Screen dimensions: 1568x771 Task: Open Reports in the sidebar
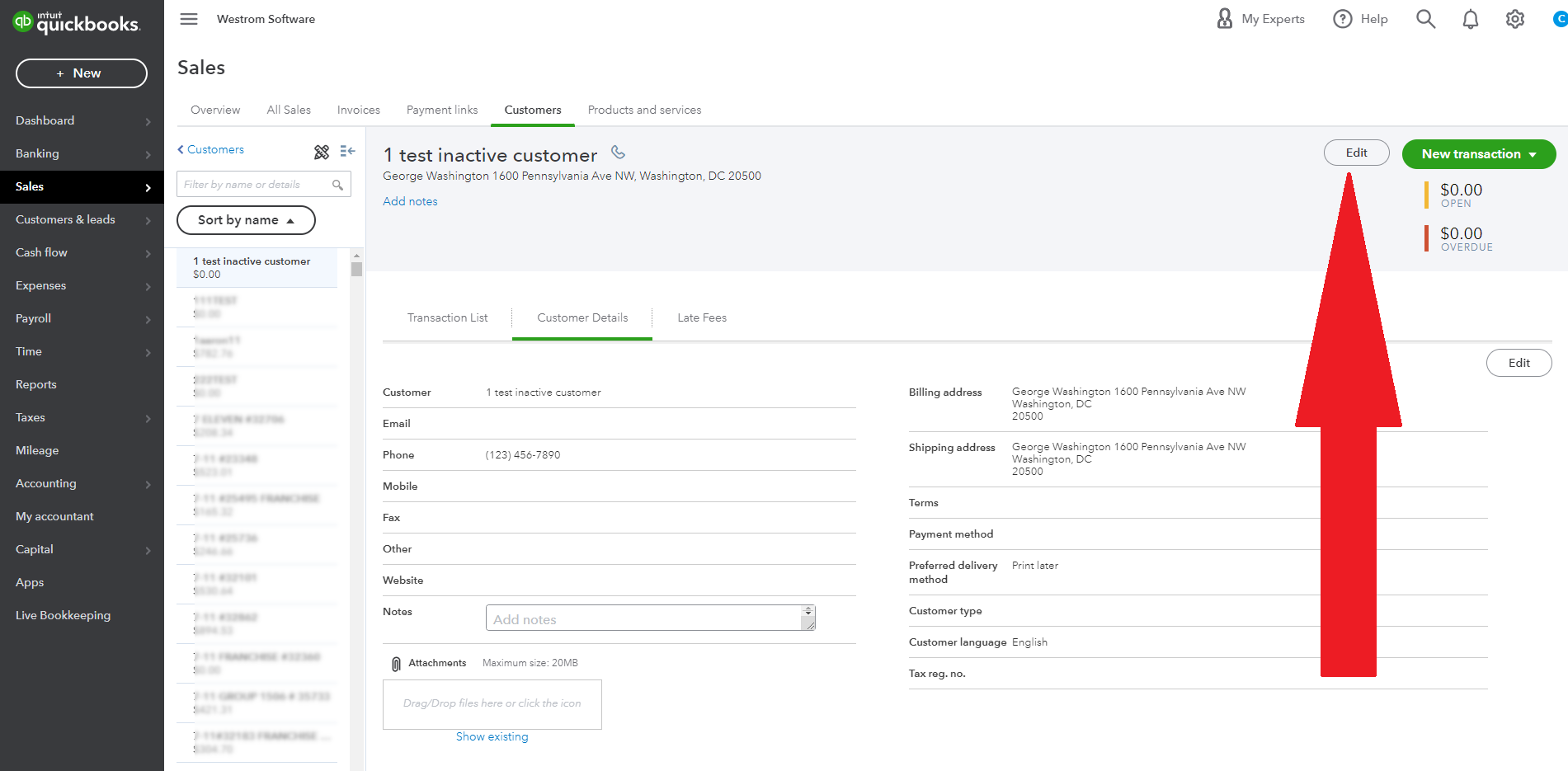point(36,384)
